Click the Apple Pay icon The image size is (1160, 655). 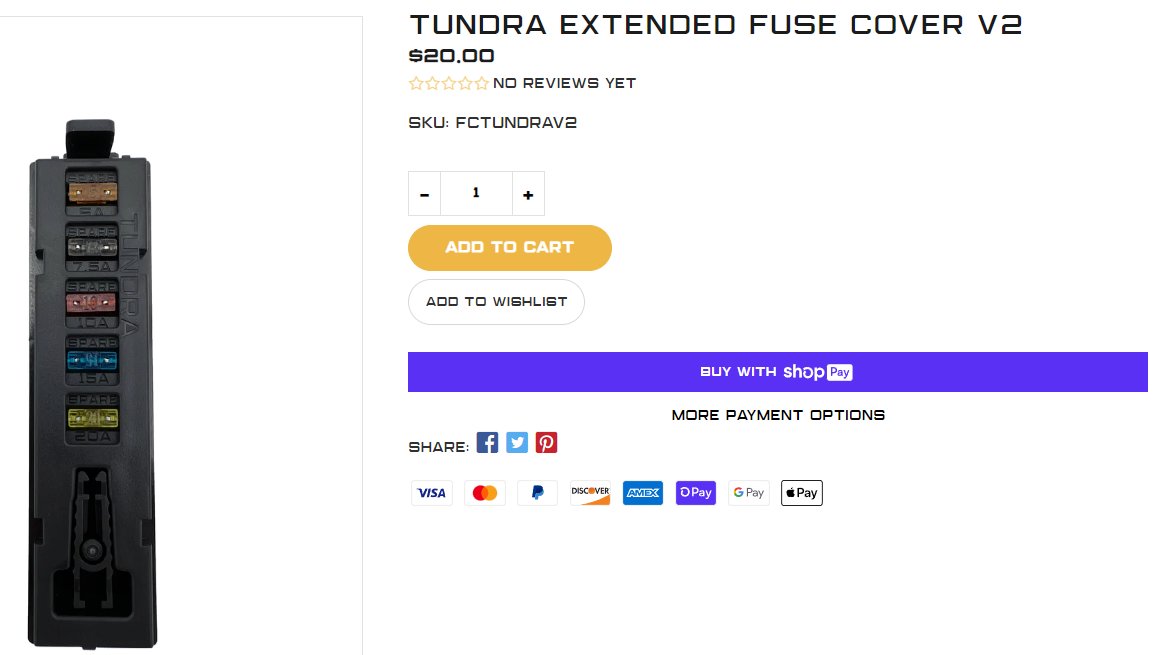(x=802, y=493)
